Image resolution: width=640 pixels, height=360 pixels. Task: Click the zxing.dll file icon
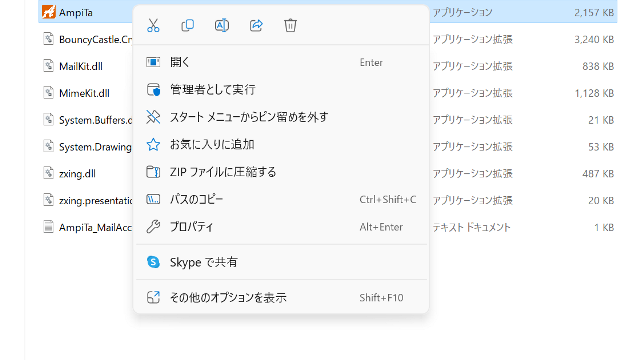pyautogui.click(x=49, y=173)
